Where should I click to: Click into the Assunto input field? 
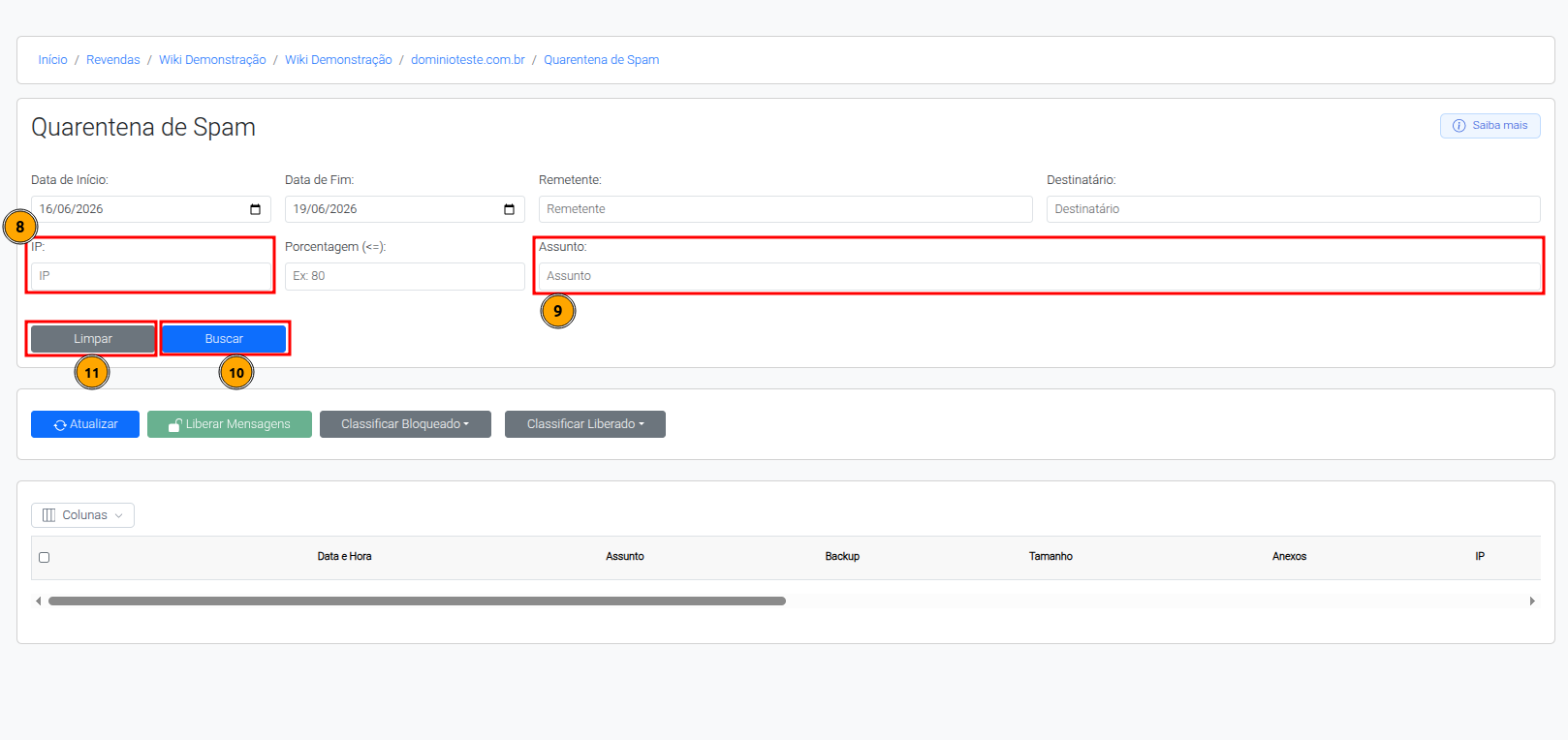click(1040, 276)
